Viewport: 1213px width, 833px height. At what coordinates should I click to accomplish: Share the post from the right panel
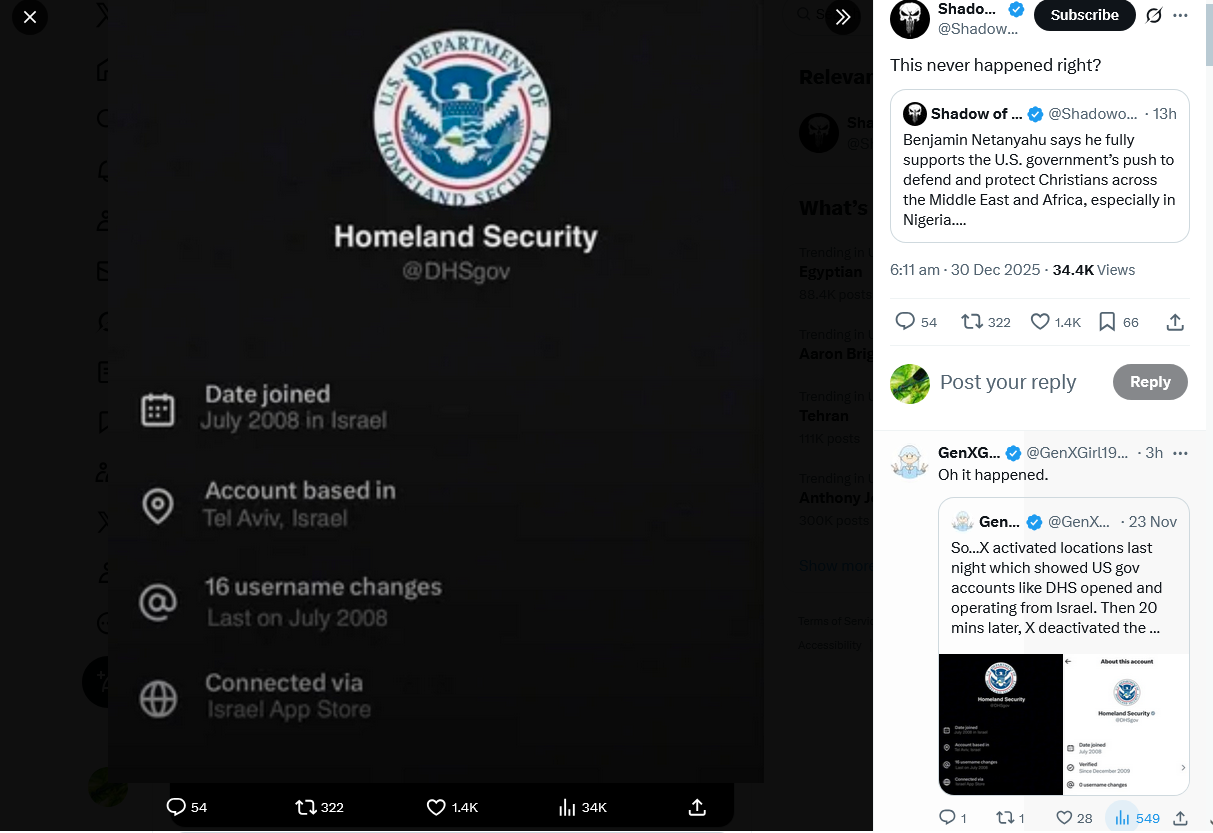click(x=1175, y=321)
